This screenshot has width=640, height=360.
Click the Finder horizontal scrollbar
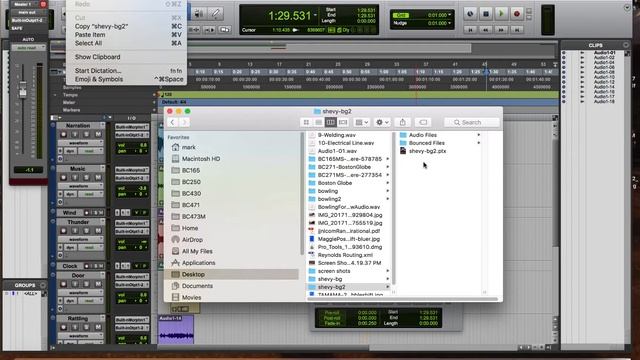(402, 299)
